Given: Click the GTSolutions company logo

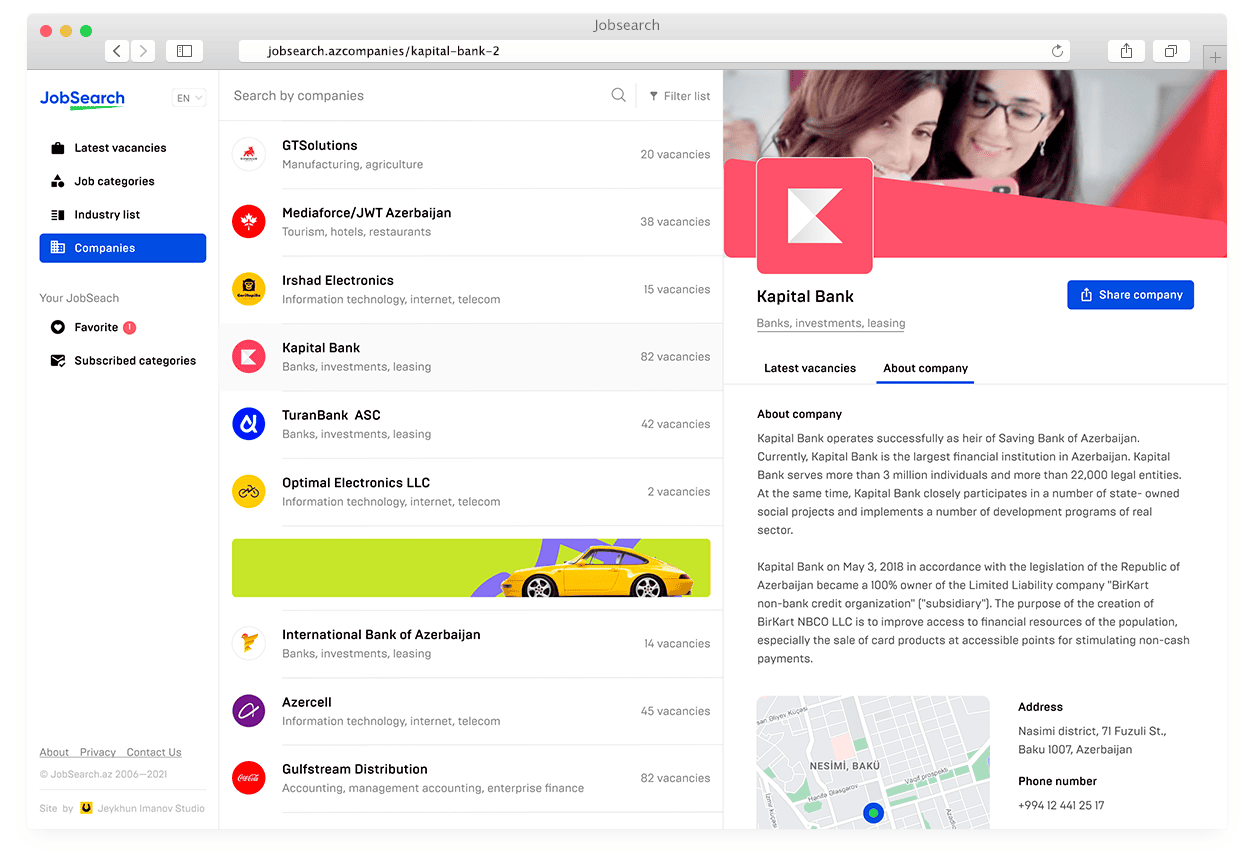Looking at the screenshot, I should click(249, 154).
